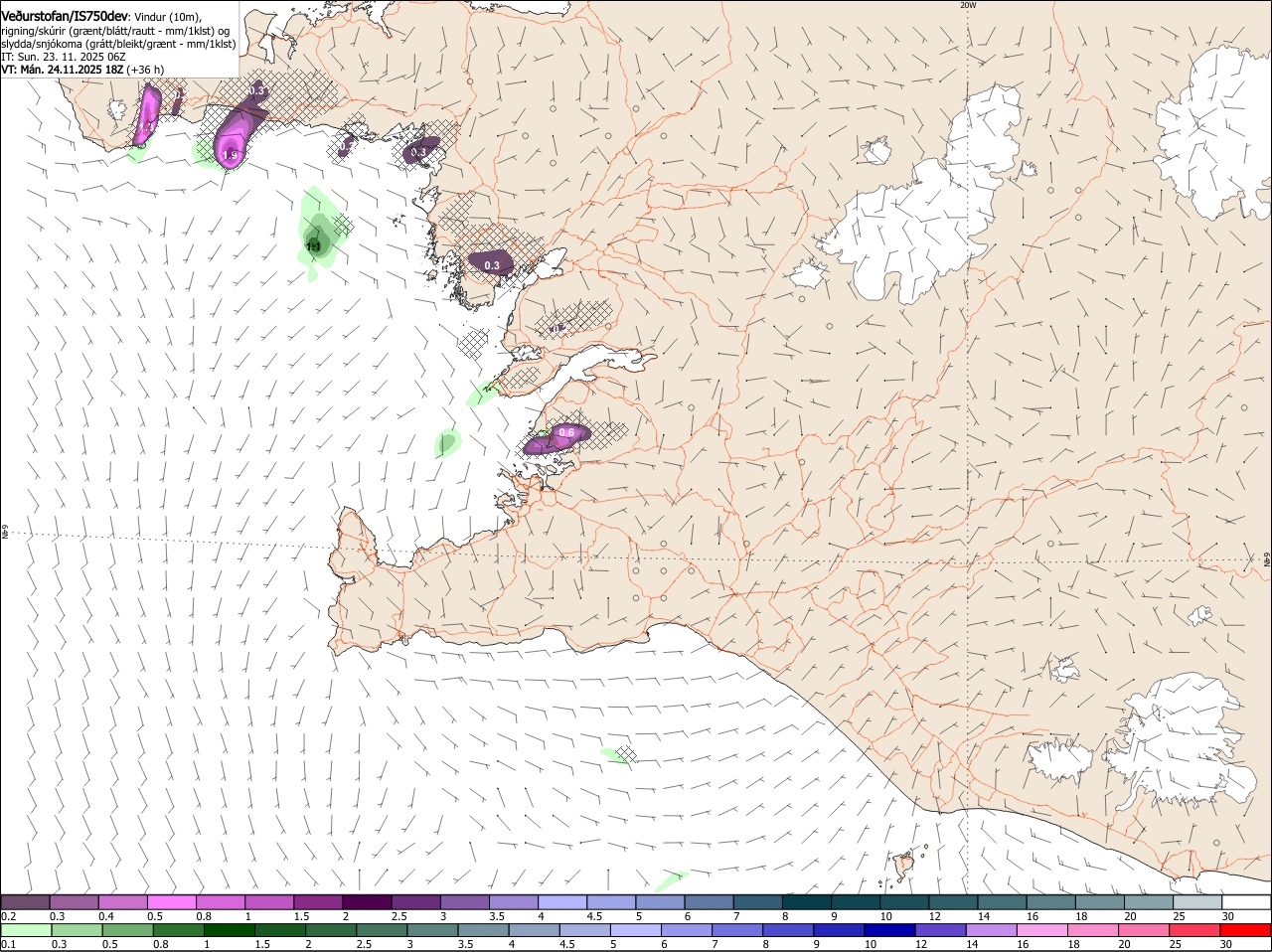1272x952 pixels.
Task: Click the small island off the south coast
Action: pos(904,865)
